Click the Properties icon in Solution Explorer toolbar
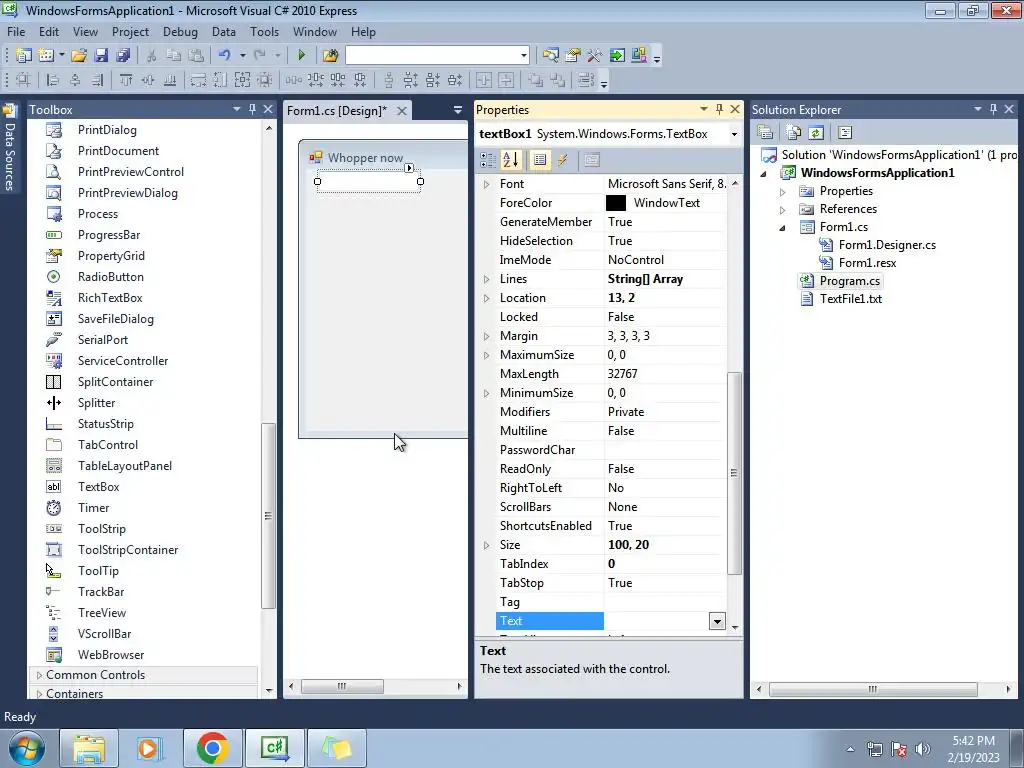 [765, 133]
